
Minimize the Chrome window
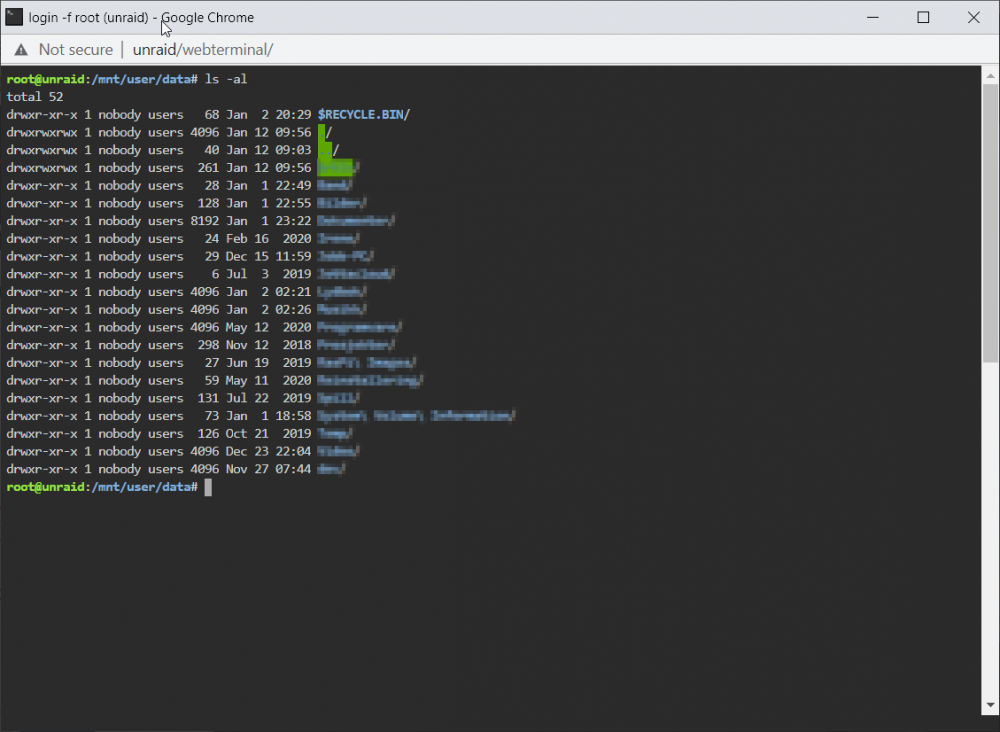(872, 17)
